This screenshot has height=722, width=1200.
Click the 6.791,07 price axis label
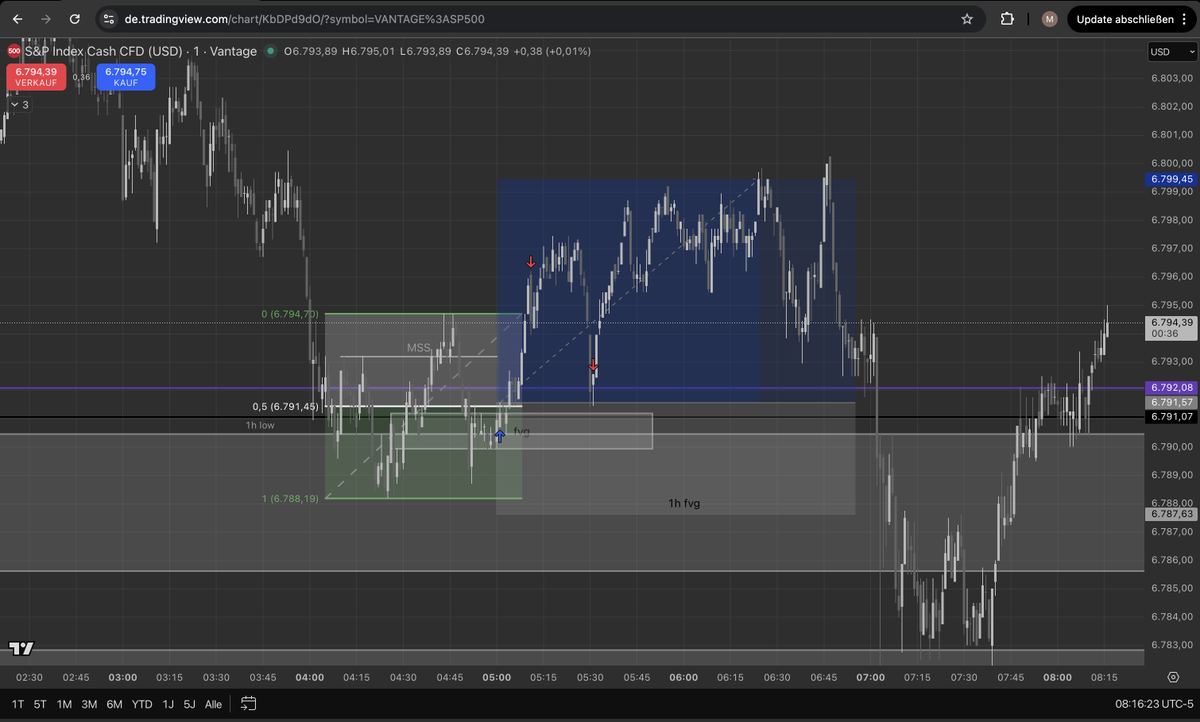(1172, 417)
